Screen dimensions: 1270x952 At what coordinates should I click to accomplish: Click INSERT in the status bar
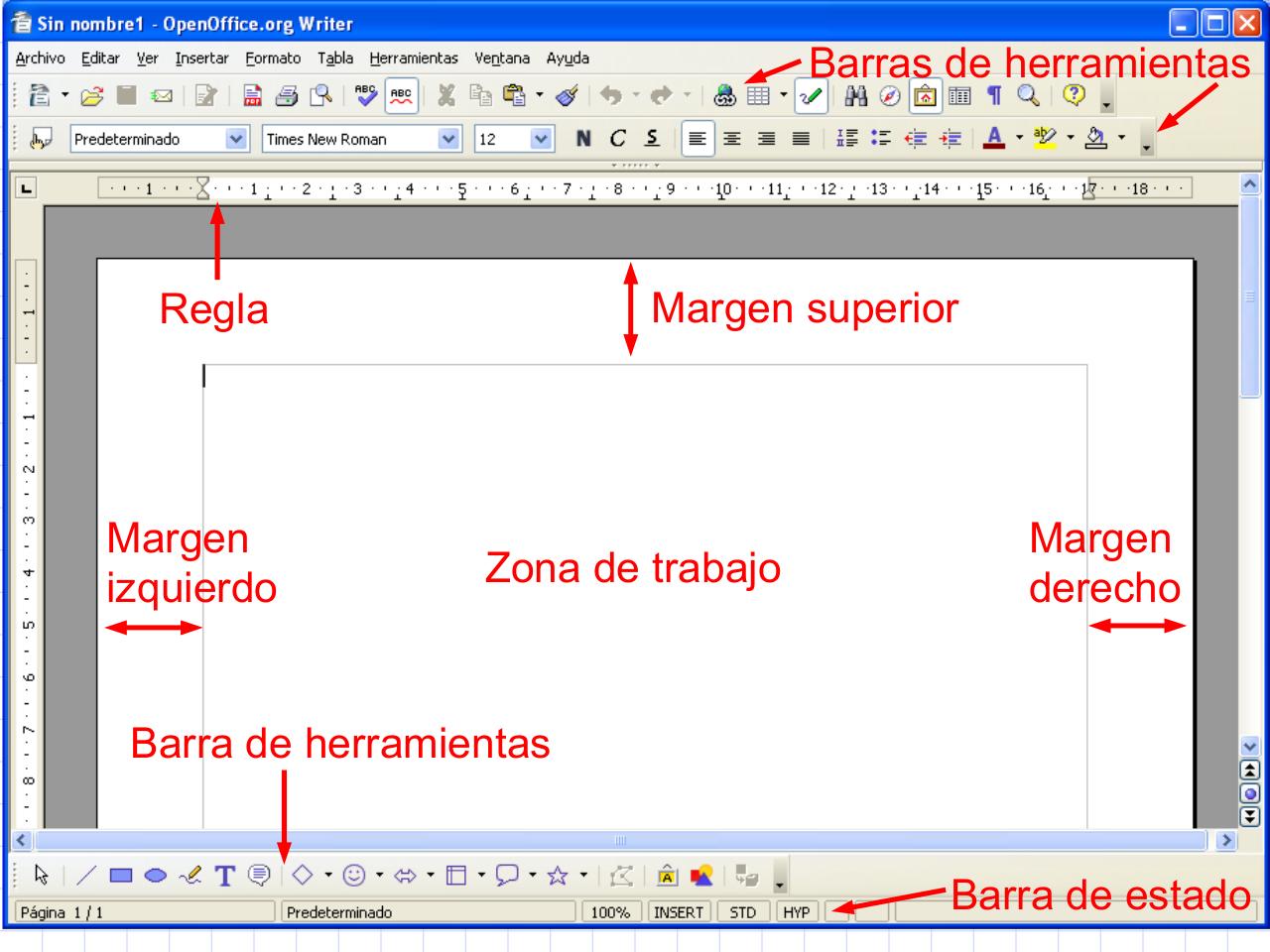[x=678, y=911]
